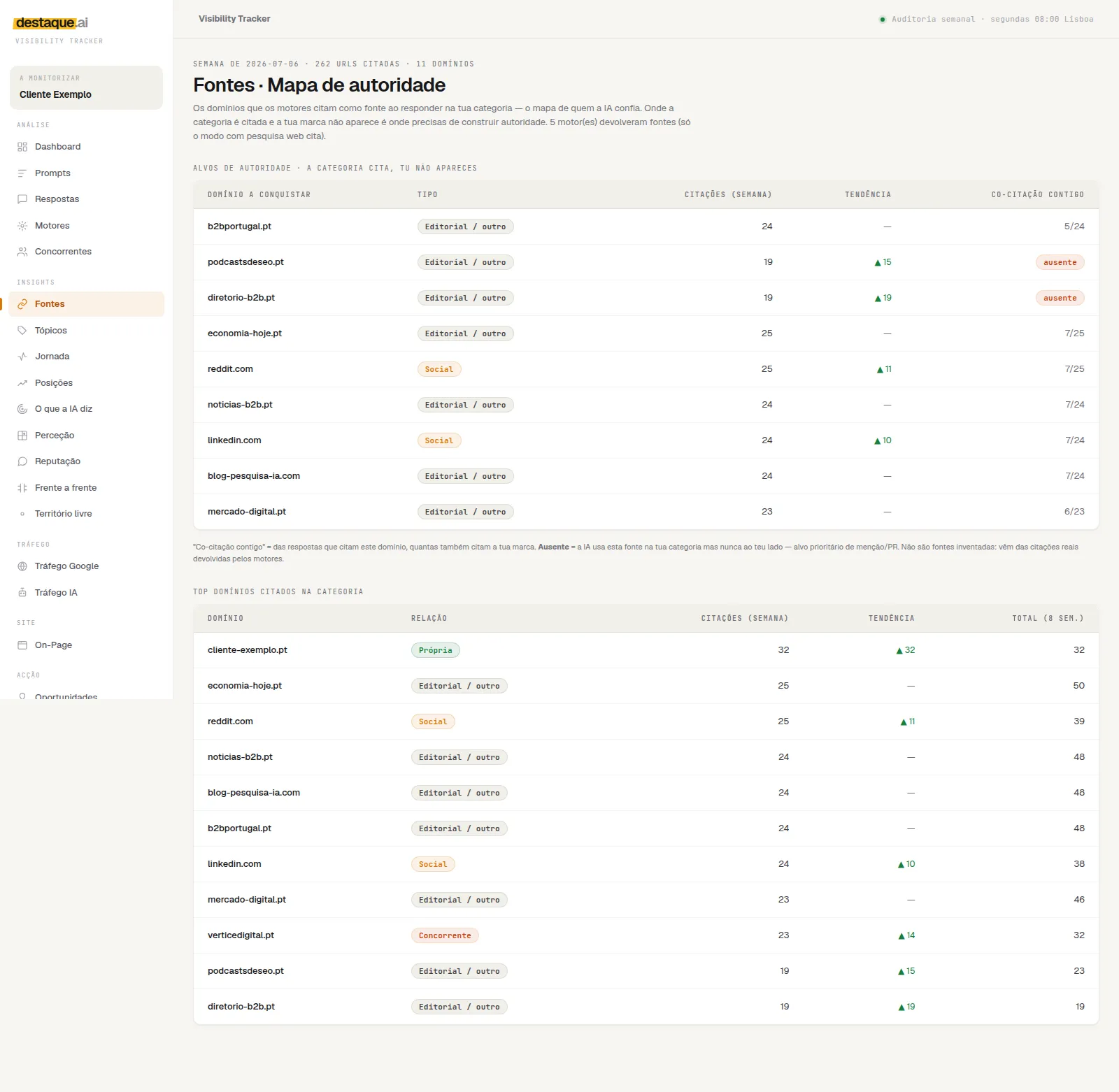
Task: Click the Reputação bubble icon
Action: point(22,461)
